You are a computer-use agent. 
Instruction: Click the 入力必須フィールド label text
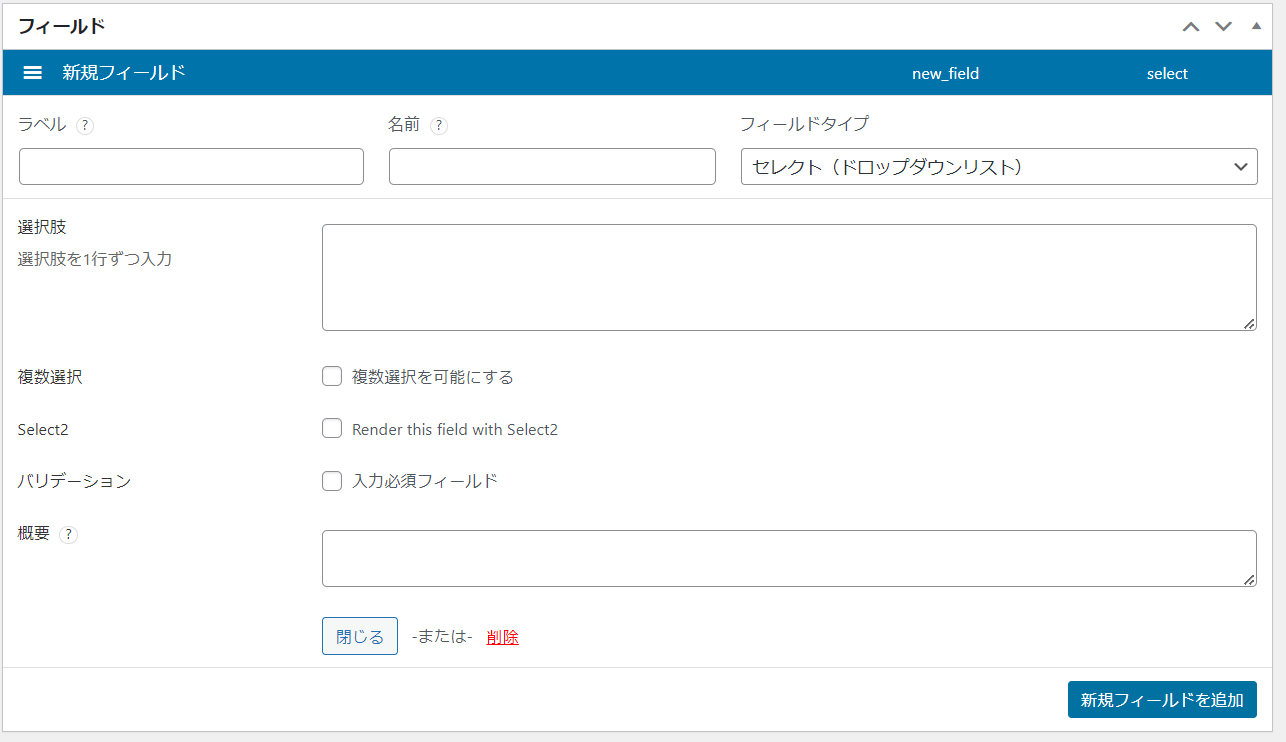424,481
